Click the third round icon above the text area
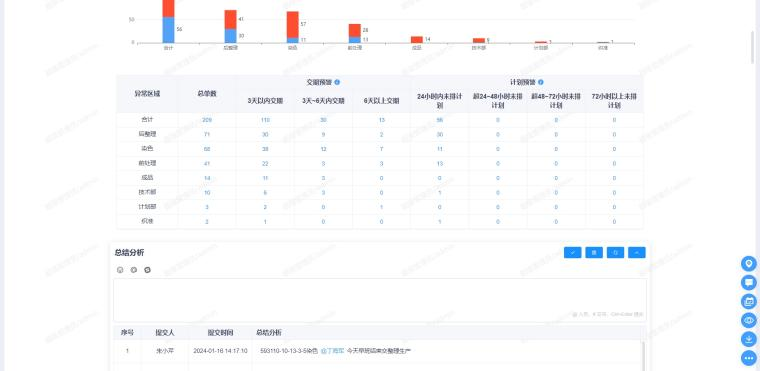This screenshot has height=371, width=760. [147, 270]
